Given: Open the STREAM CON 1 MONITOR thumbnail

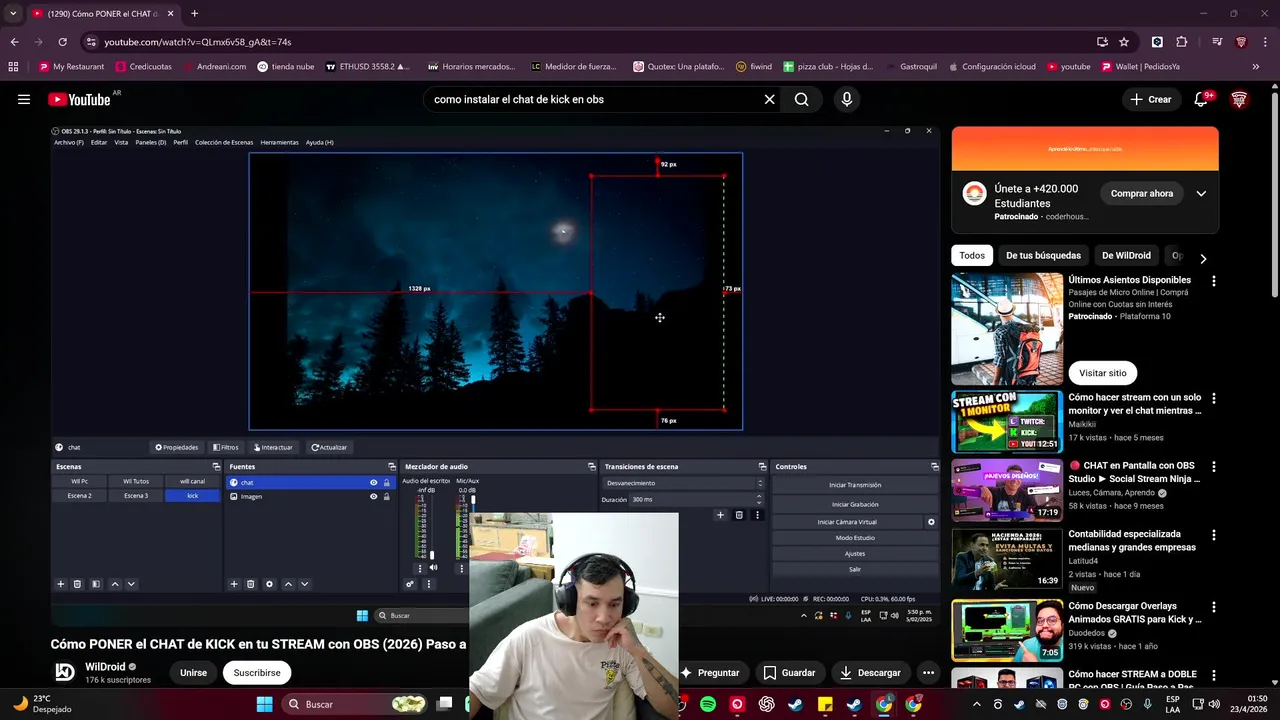Looking at the screenshot, I should coord(1007,422).
